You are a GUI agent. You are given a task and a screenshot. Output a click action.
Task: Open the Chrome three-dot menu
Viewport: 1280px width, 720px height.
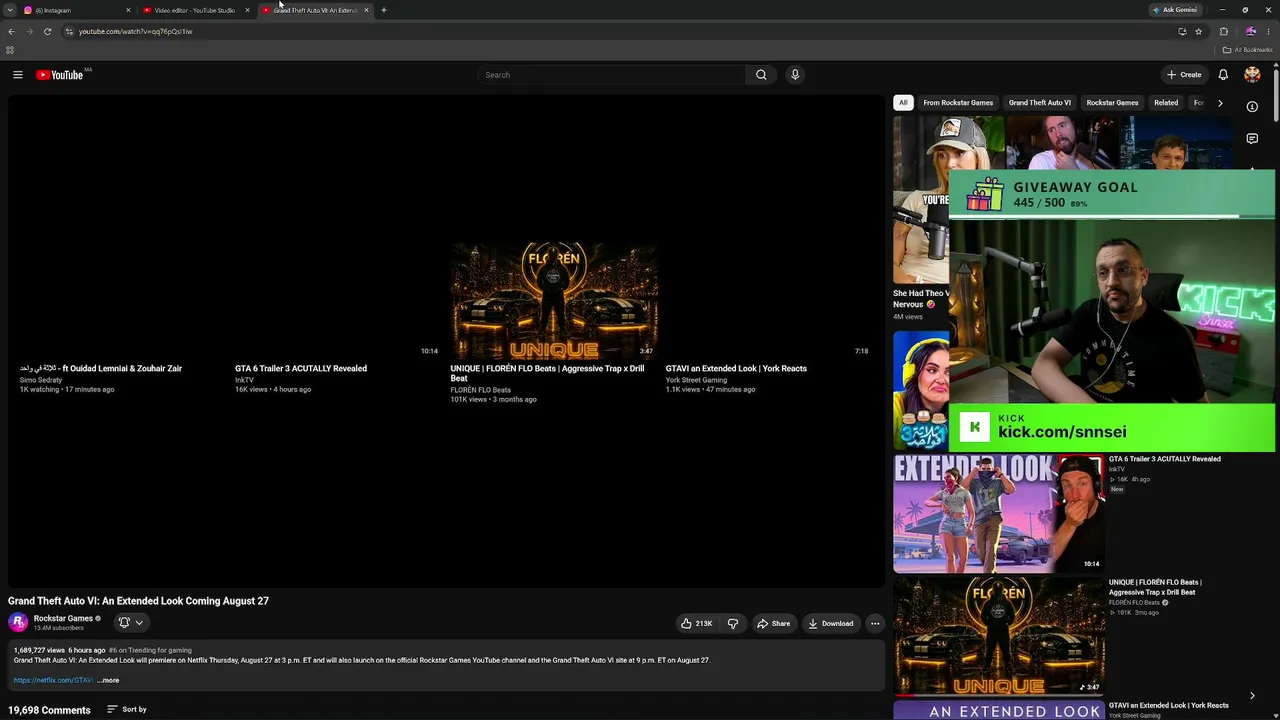1270,31
